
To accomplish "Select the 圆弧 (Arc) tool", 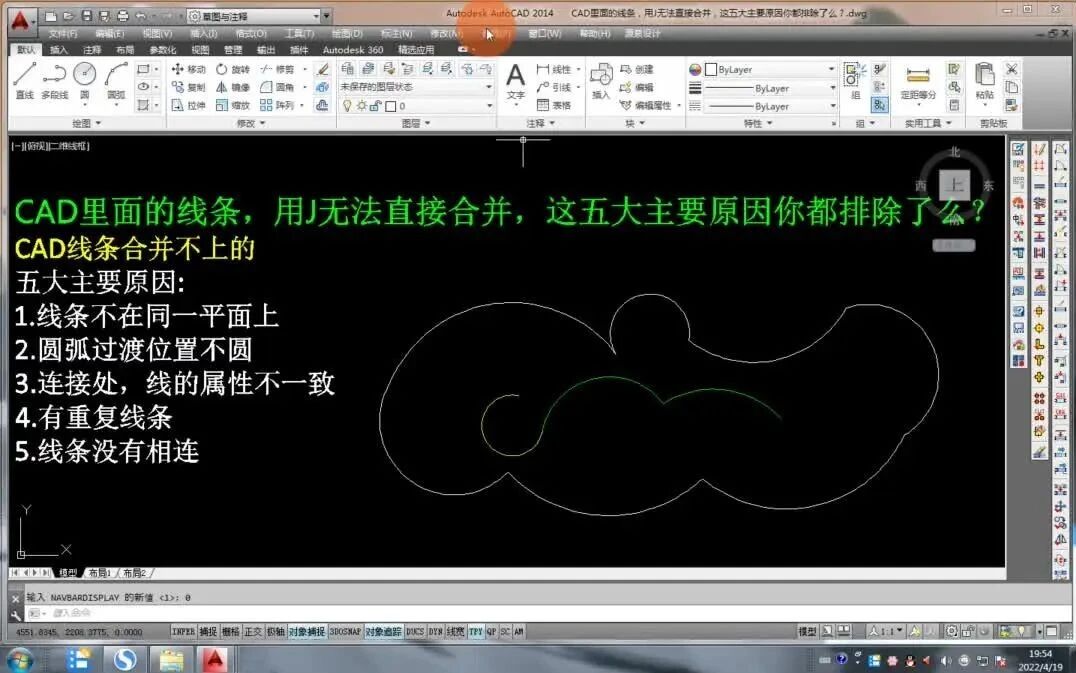I will [x=116, y=81].
